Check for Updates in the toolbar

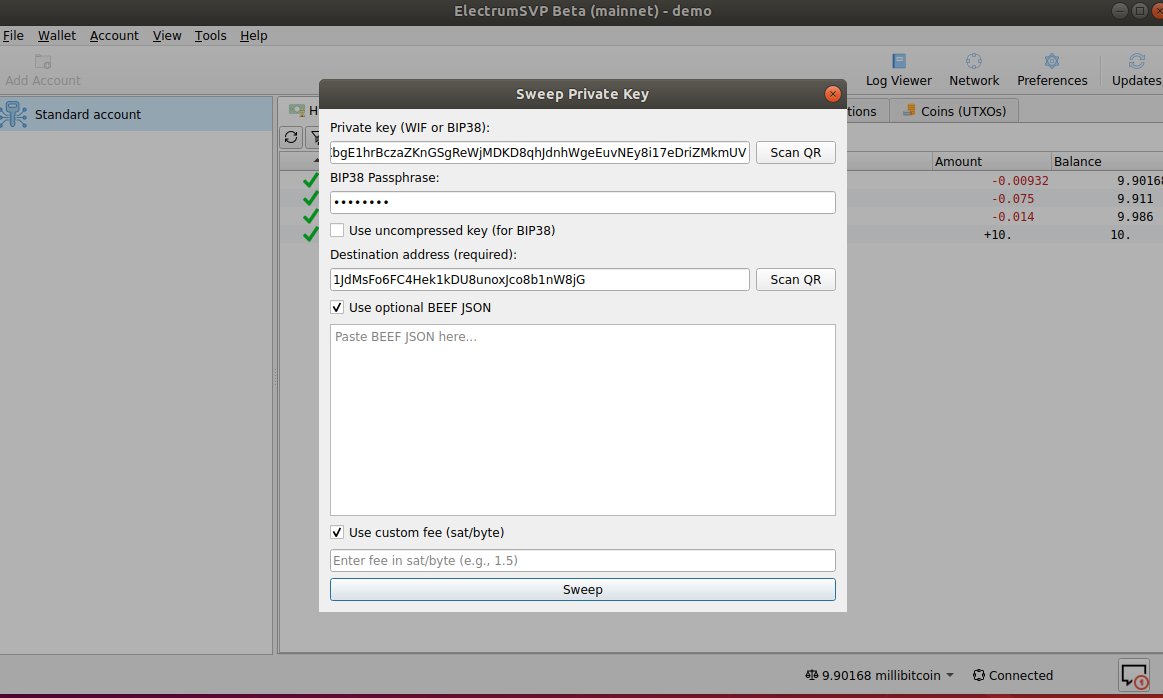(1136, 70)
